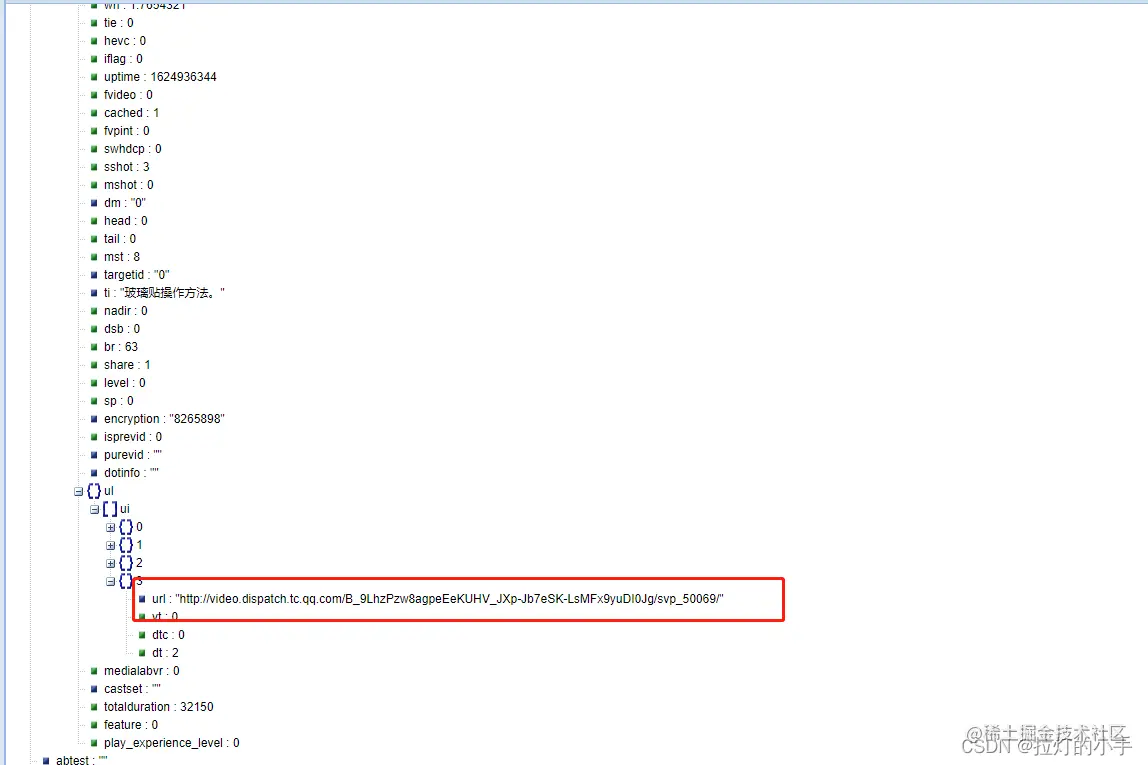Select the fvideo : 0 row

coord(128,95)
